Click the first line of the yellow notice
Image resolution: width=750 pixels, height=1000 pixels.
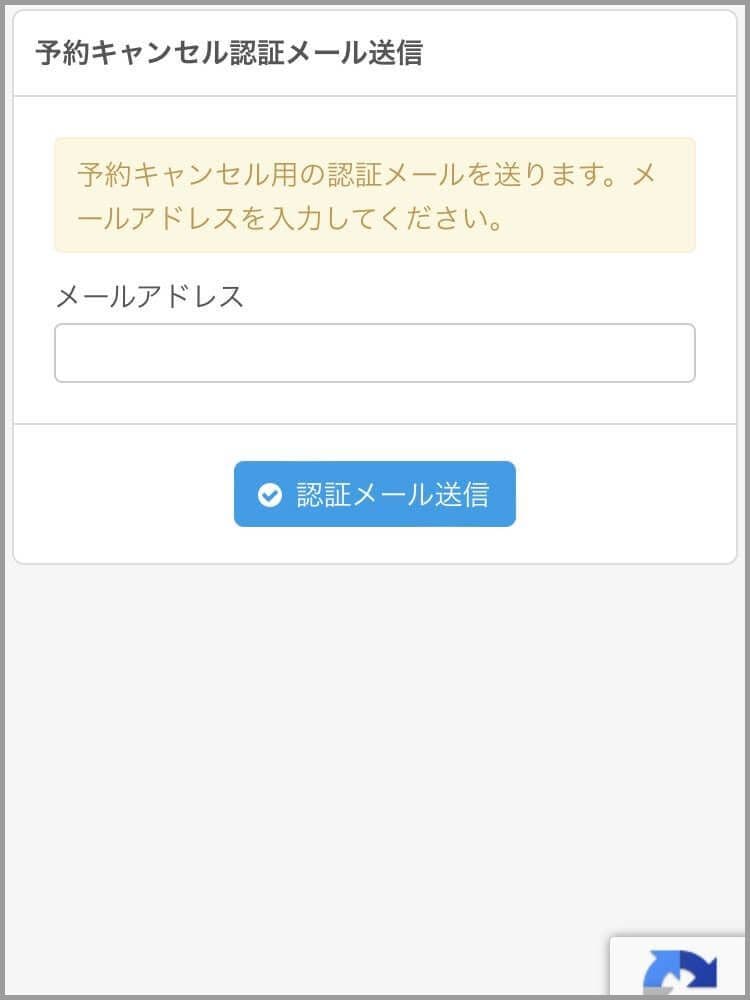[x=366, y=175]
